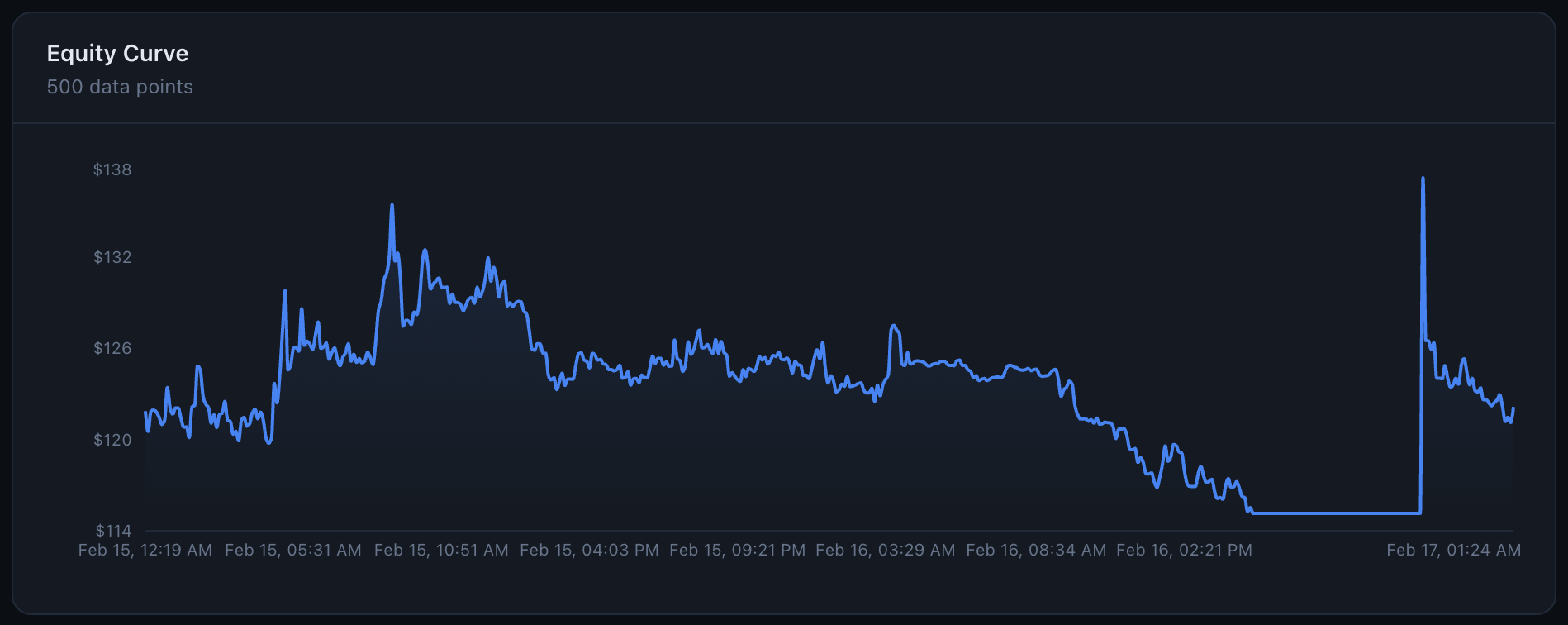The width and height of the screenshot is (1568, 625).
Task: Select the Feb 16, 02:21 PM axis label
Action: (x=1184, y=550)
